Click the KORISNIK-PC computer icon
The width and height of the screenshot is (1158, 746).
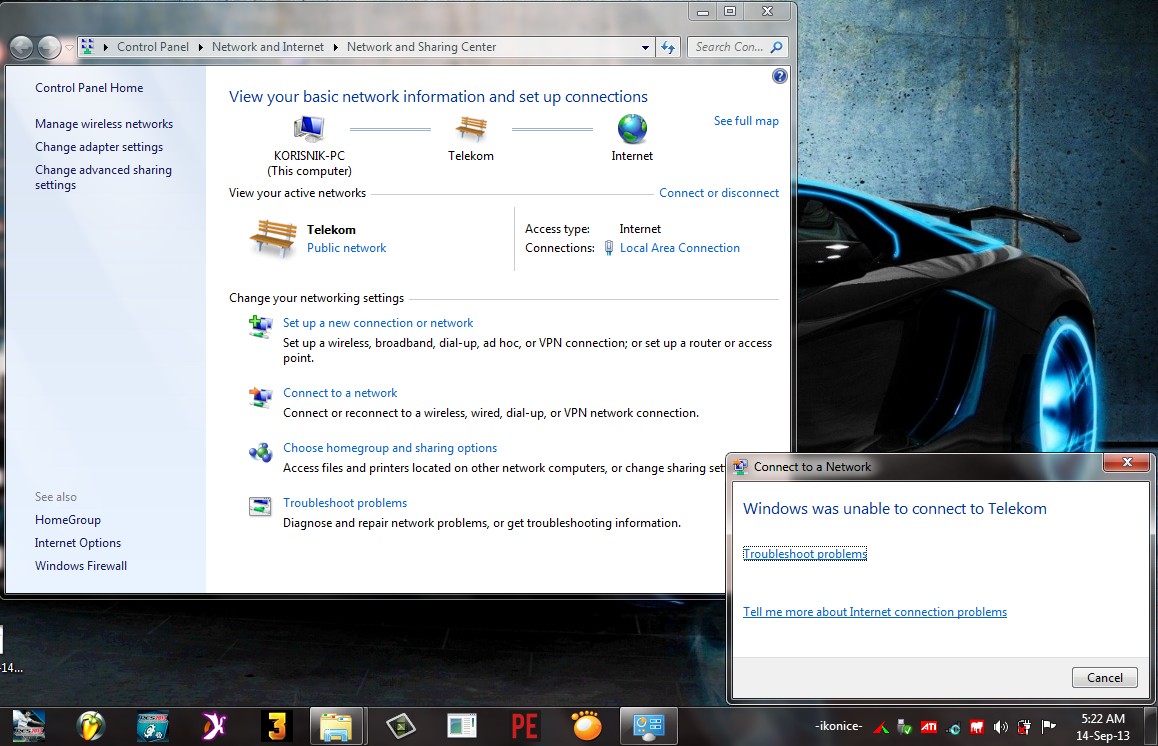(309, 128)
